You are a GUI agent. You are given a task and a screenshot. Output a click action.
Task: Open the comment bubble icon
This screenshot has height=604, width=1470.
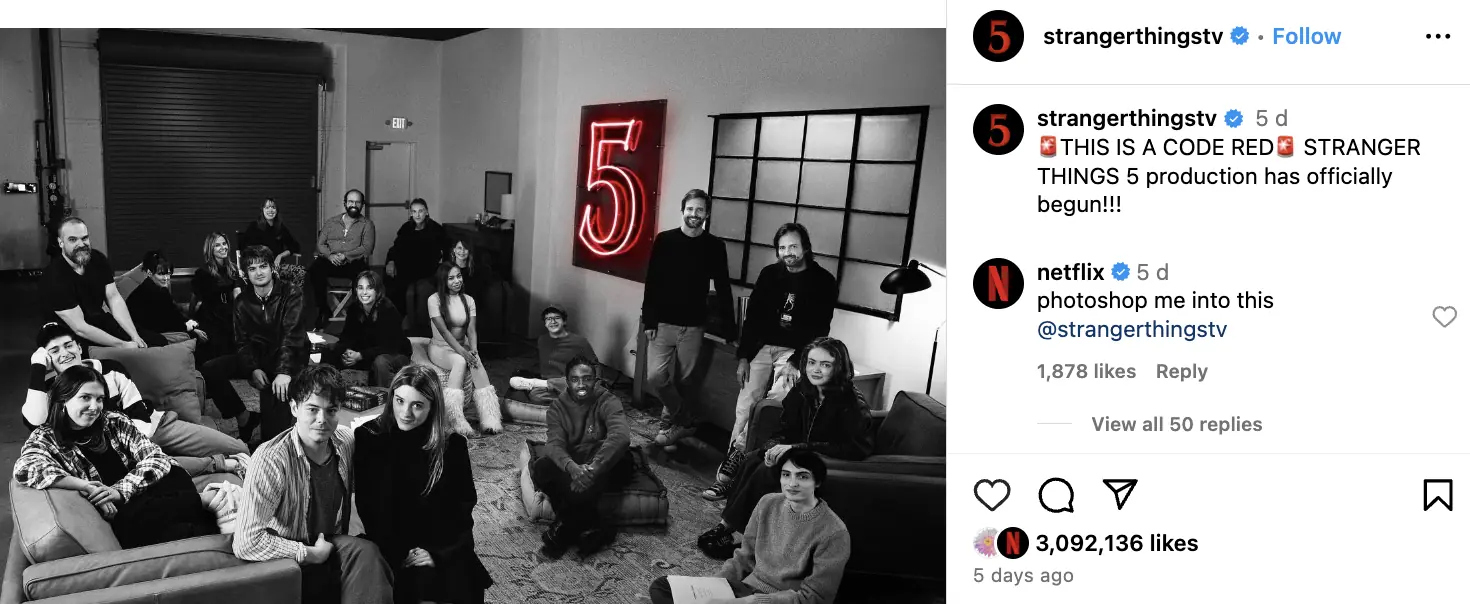[x=1056, y=495]
